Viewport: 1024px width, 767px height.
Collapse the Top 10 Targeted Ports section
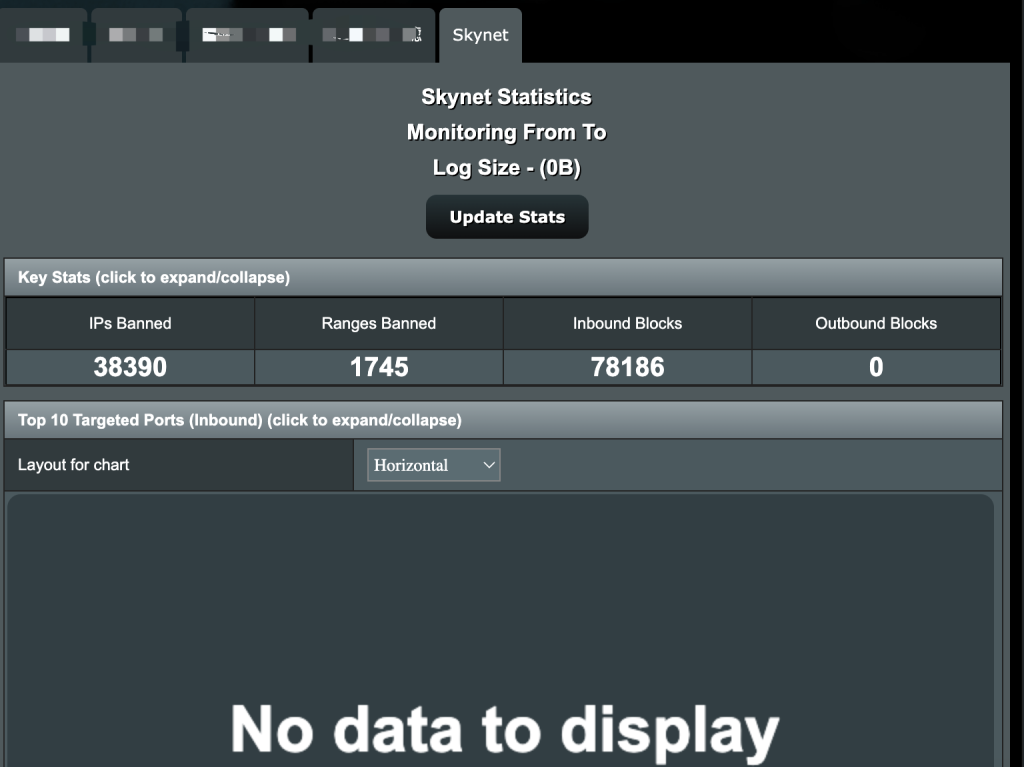point(503,420)
